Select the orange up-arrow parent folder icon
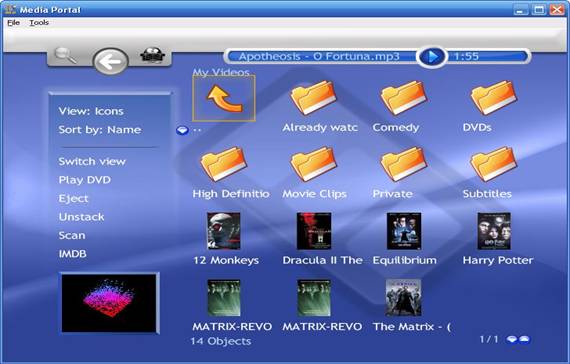Screen dimensions: 570x364 [x=224, y=98]
